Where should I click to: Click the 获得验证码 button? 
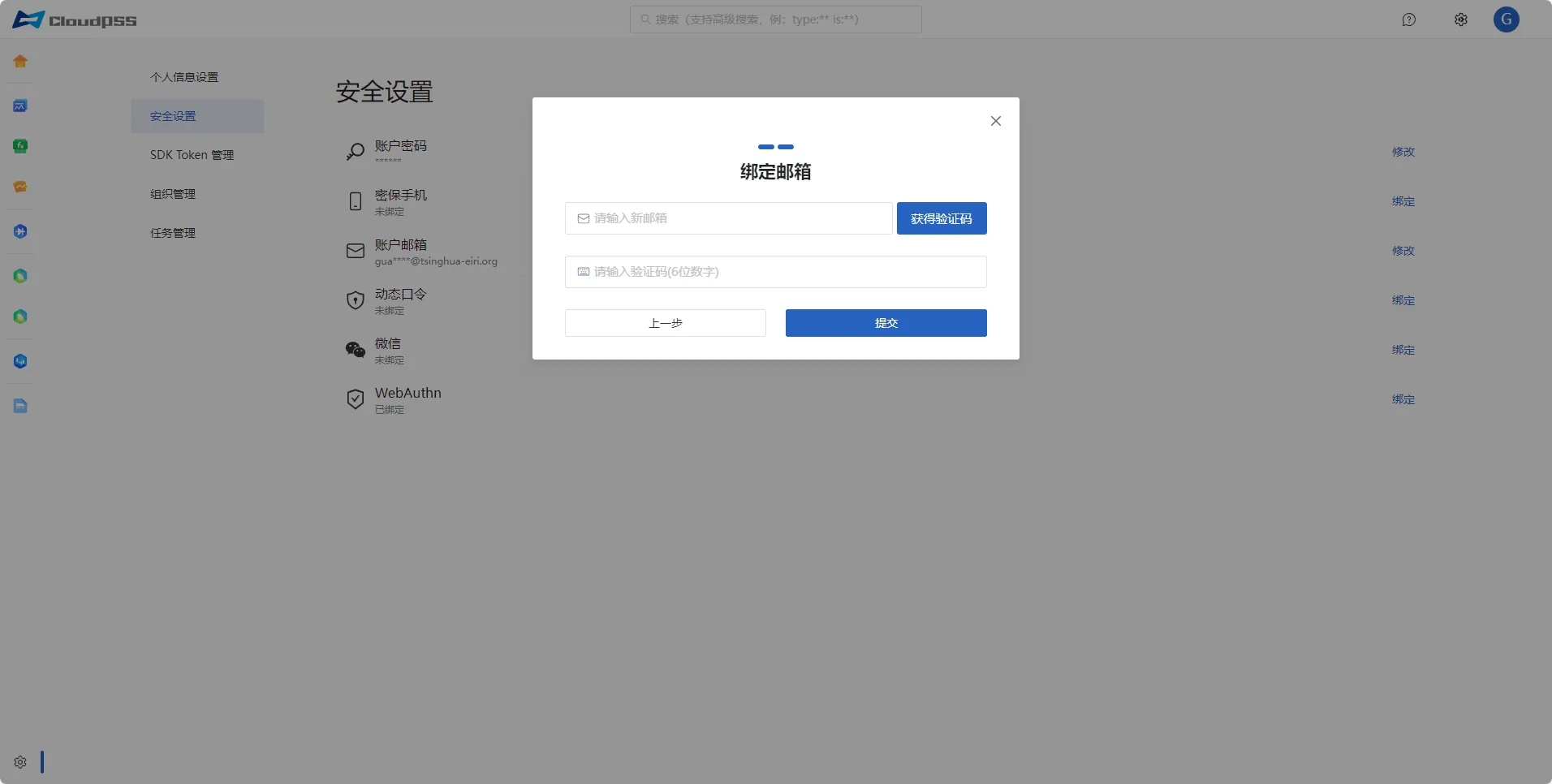pyautogui.click(x=942, y=218)
